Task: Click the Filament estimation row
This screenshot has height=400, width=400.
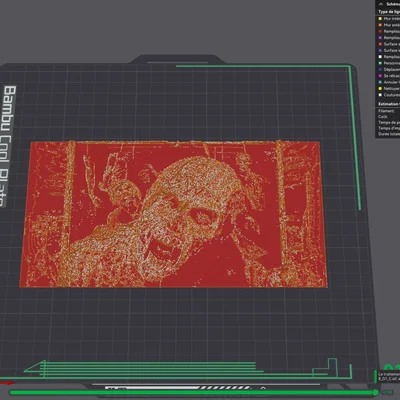Action: pyautogui.click(x=389, y=111)
